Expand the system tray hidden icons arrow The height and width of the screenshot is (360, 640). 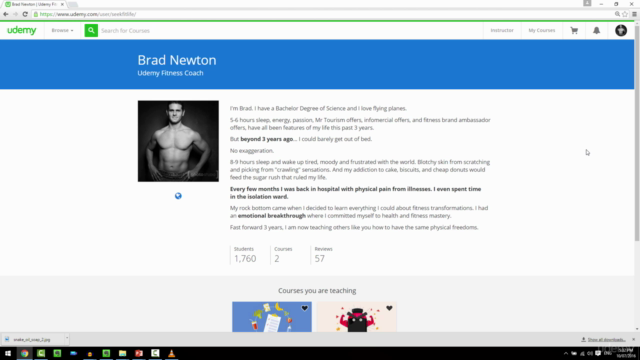[566, 353]
